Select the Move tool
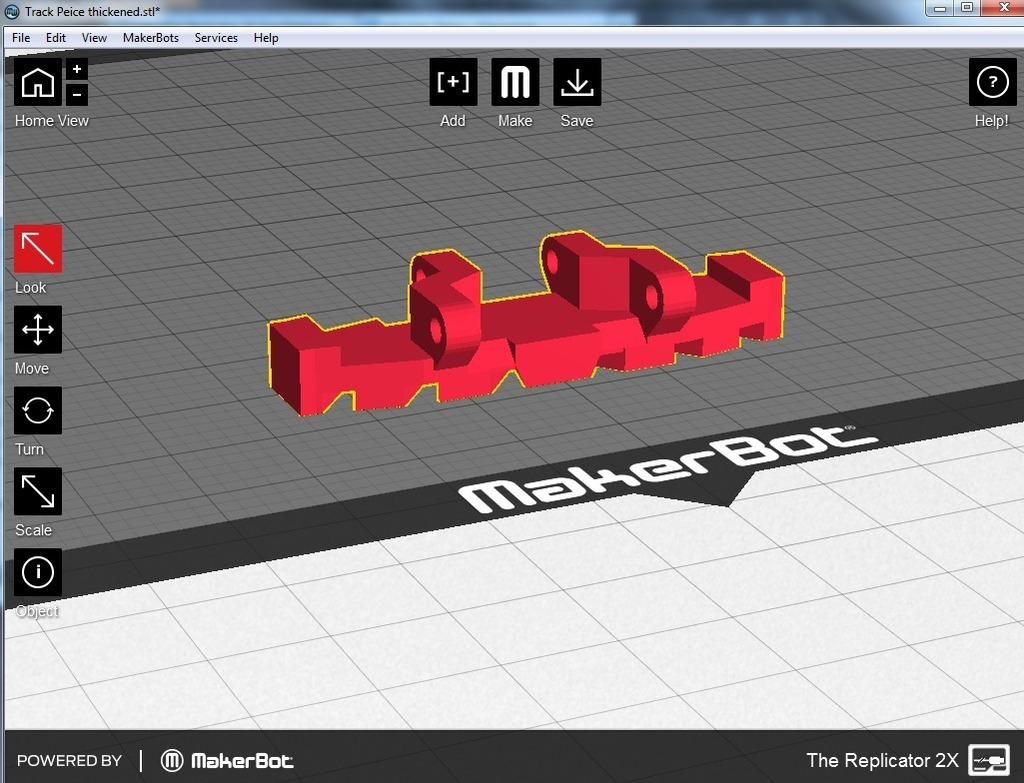The image size is (1024, 783). (x=36, y=329)
